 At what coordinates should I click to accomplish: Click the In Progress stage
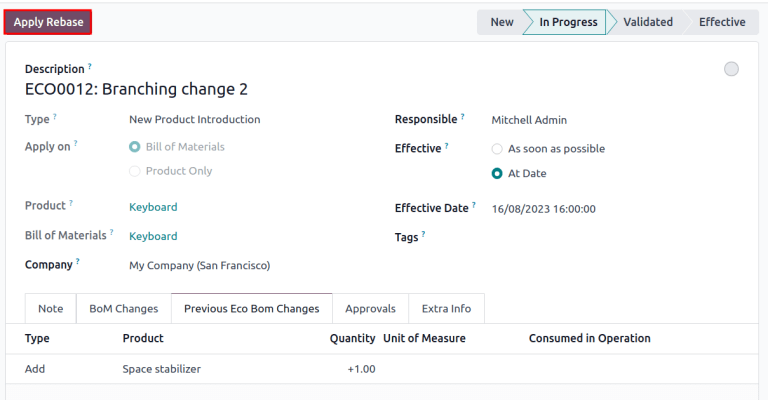pos(568,22)
